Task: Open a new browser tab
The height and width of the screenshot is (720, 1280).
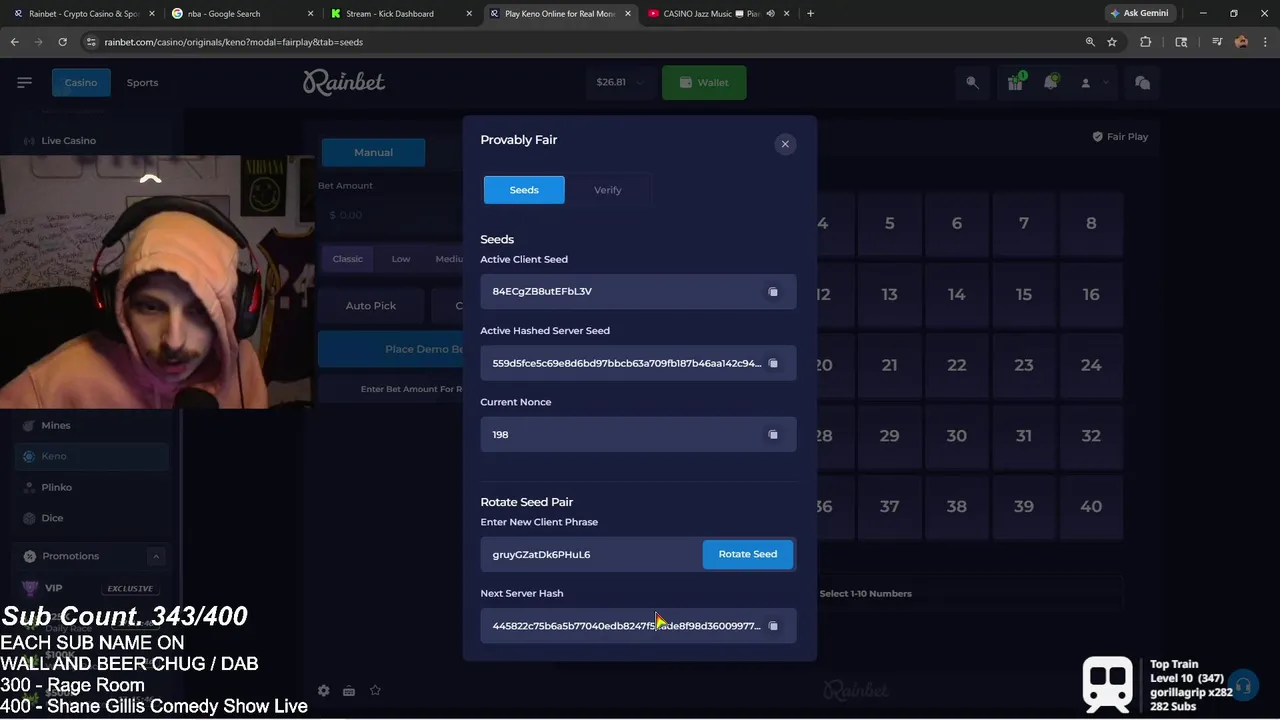Action: tap(810, 14)
